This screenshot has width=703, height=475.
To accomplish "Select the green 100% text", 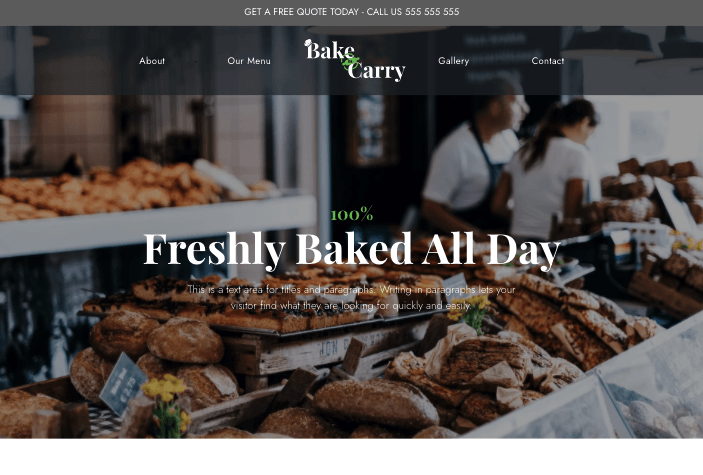I will [x=352, y=214].
